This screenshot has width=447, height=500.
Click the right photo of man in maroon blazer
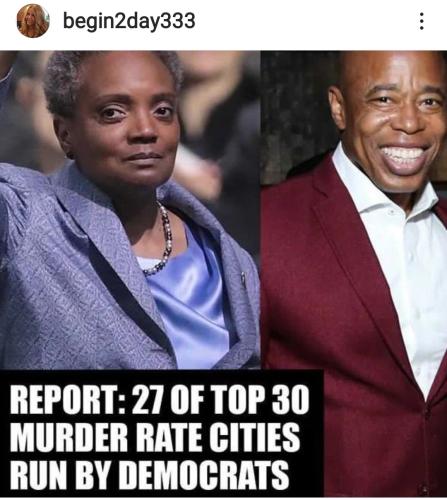tap(354, 273)
